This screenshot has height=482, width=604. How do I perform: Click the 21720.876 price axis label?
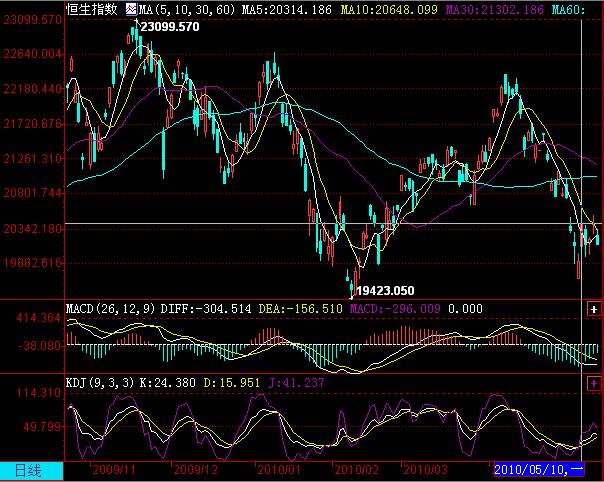(x=32, y=124)
